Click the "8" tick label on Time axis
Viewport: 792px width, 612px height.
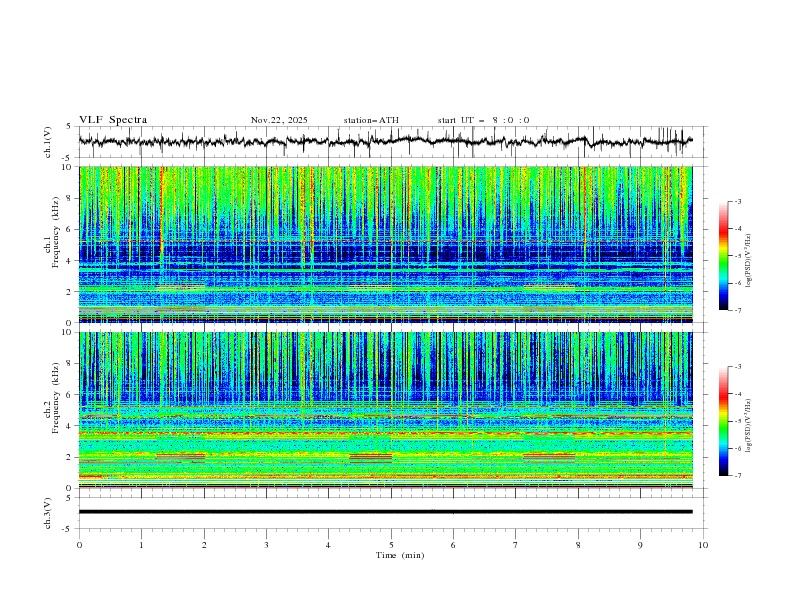tap(578, 545)
